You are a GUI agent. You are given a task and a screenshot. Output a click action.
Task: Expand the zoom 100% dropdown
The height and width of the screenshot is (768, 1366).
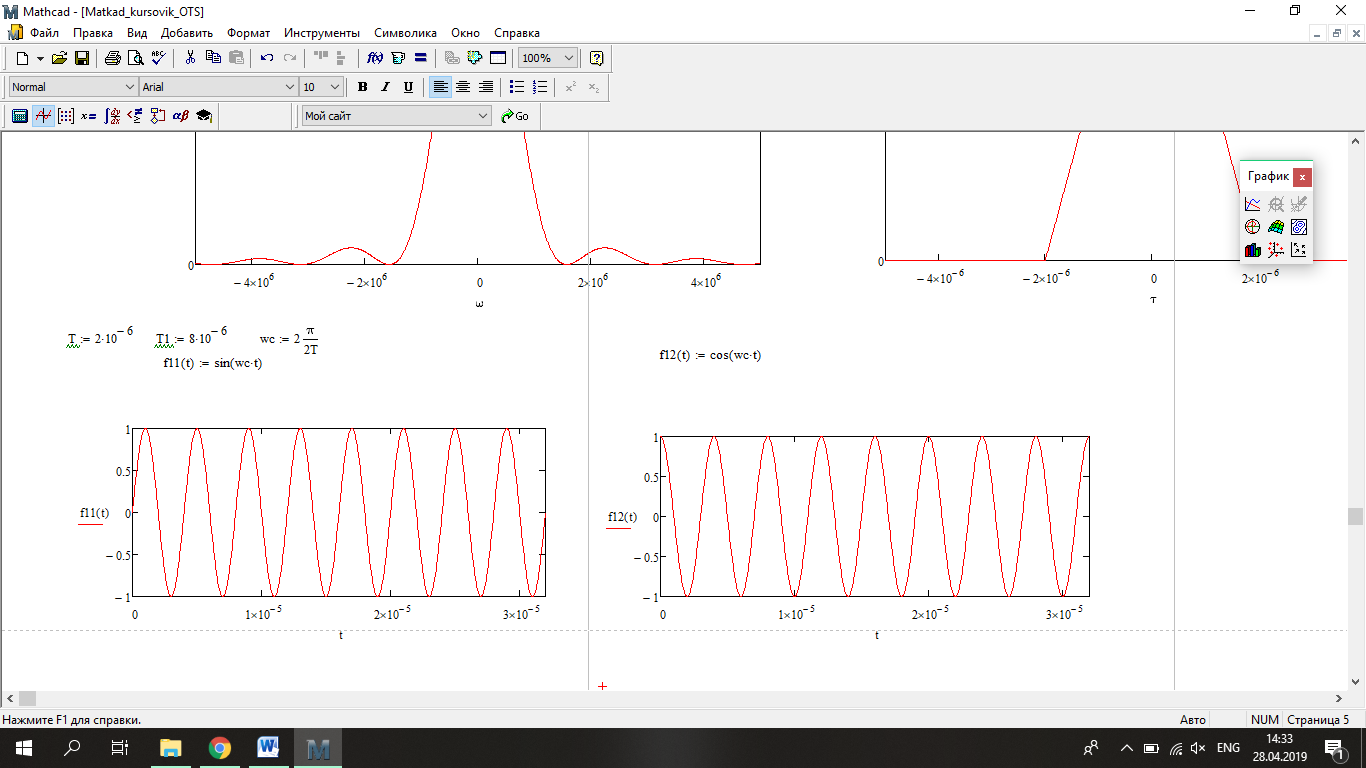569,58
